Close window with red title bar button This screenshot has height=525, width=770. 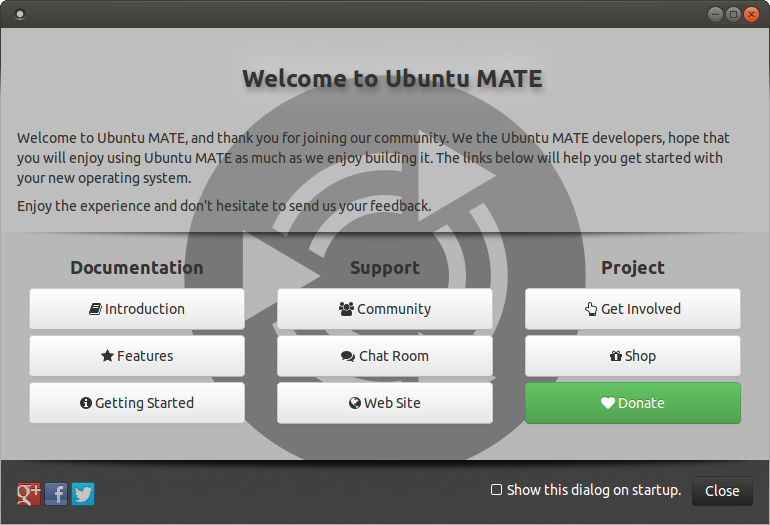751,14
